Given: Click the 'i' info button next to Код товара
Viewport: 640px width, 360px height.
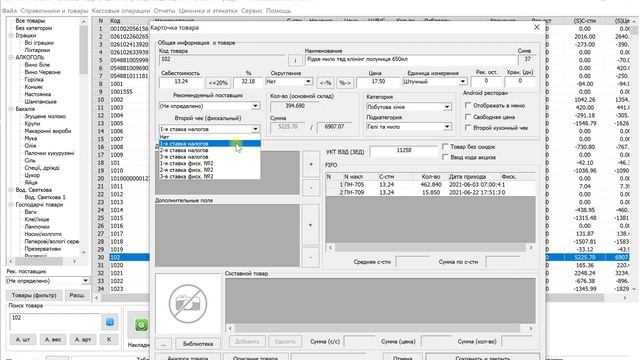Looking at the screenshot, I should [x=295, y=60].
